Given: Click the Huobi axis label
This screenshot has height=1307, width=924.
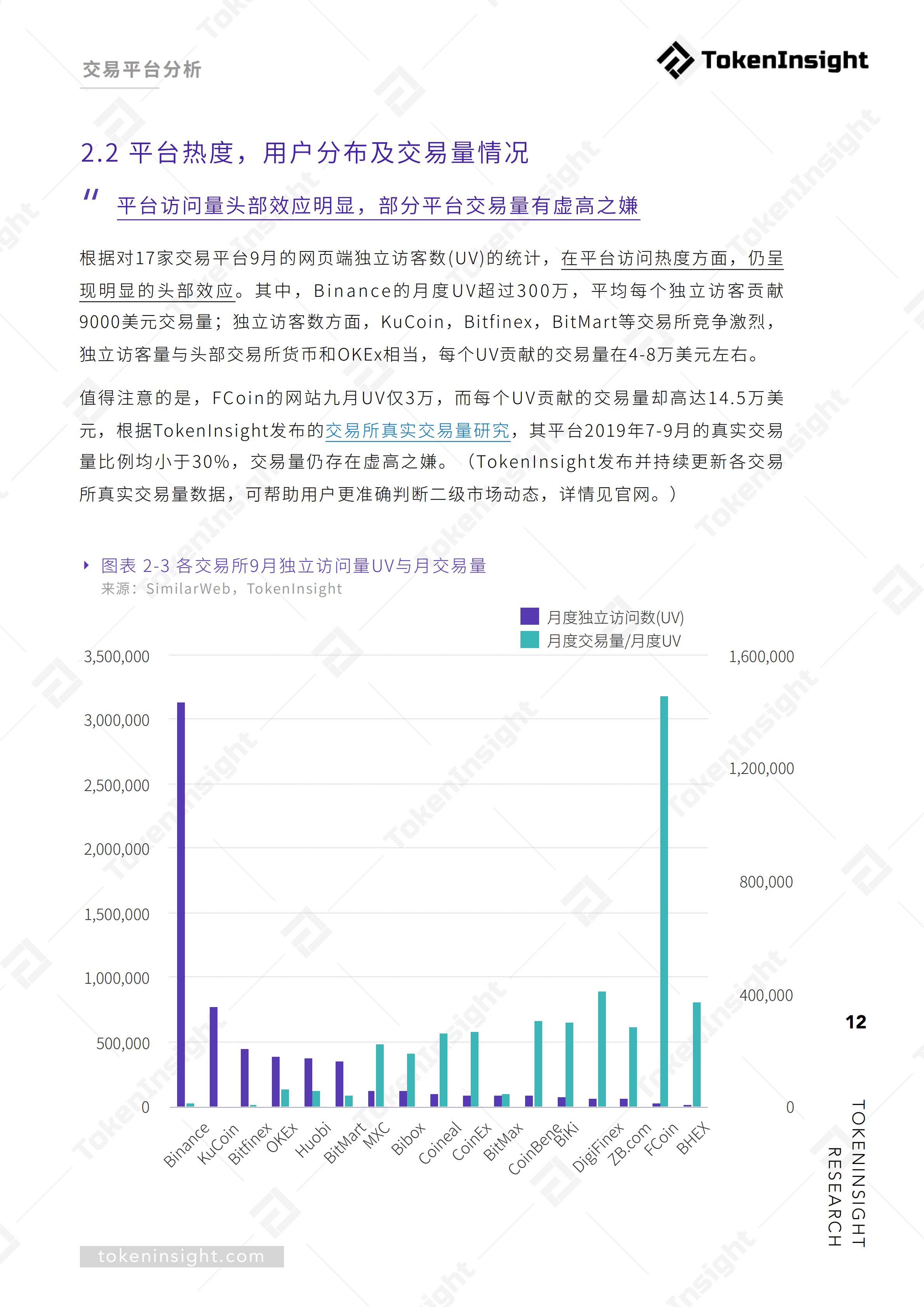Looking at the screenshot, I should click(x=313, y=1140).
